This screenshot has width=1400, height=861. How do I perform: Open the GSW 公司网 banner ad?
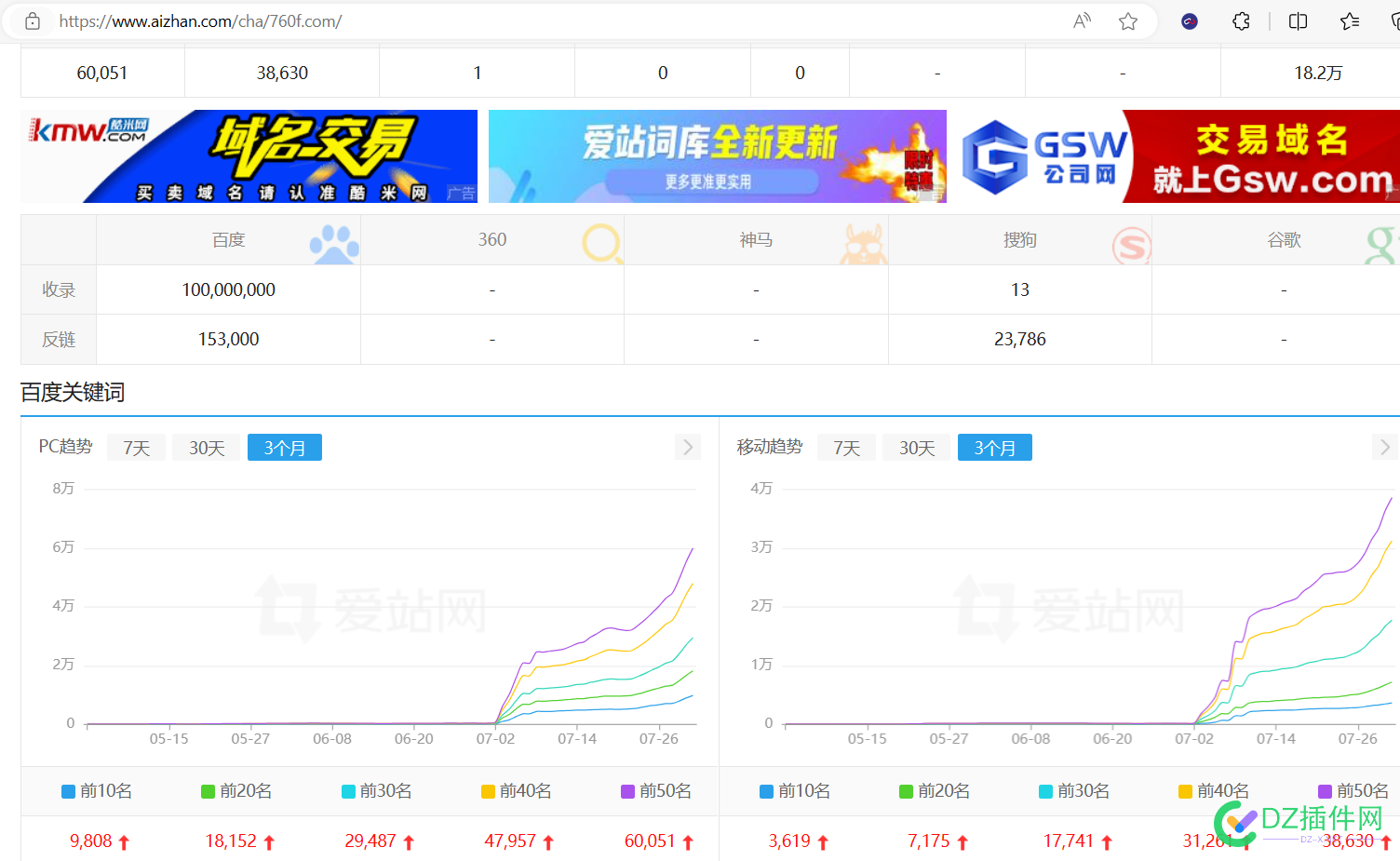[1178, 156]
